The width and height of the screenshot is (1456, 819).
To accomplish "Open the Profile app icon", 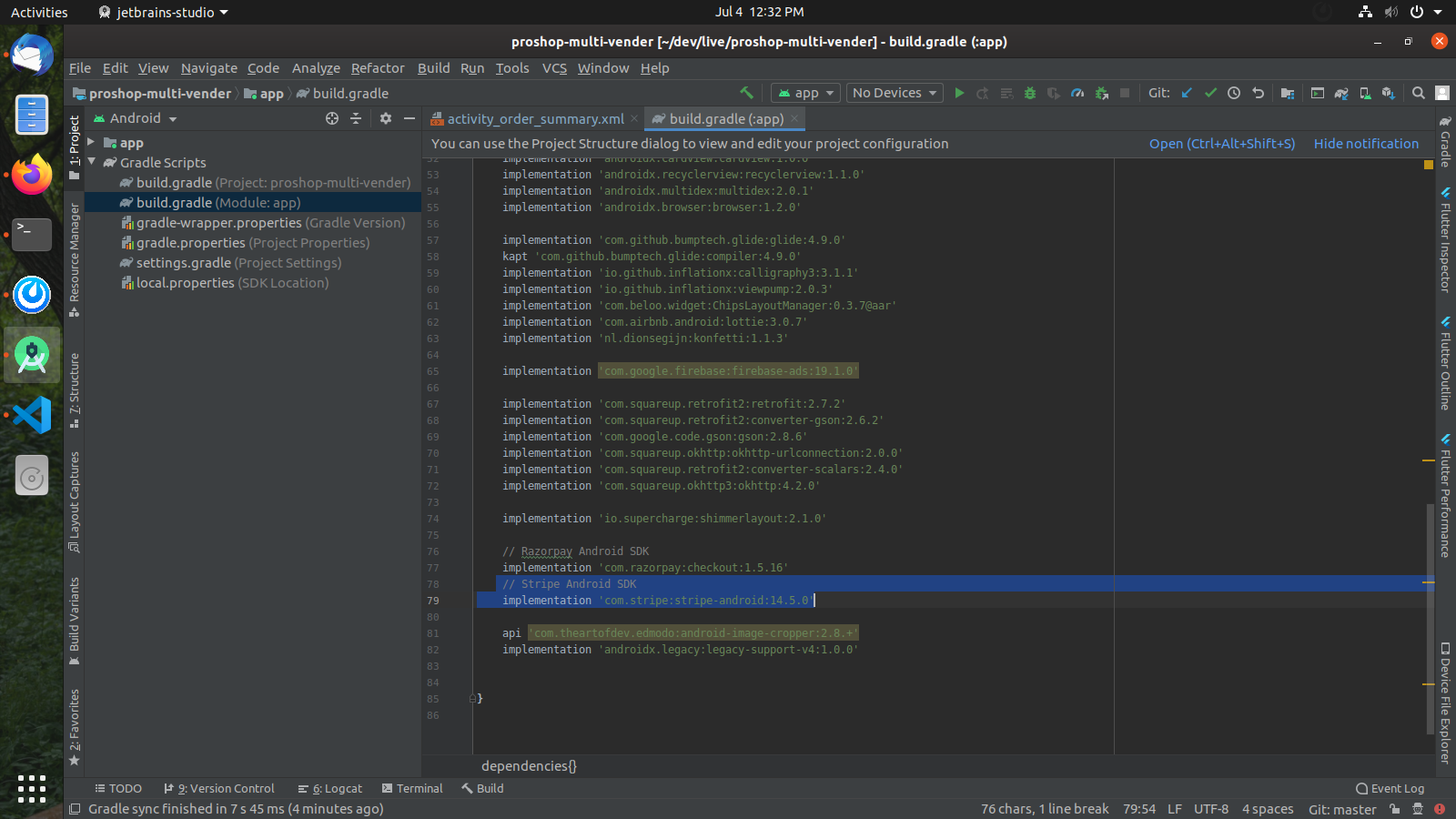I will pos(1077,93).
